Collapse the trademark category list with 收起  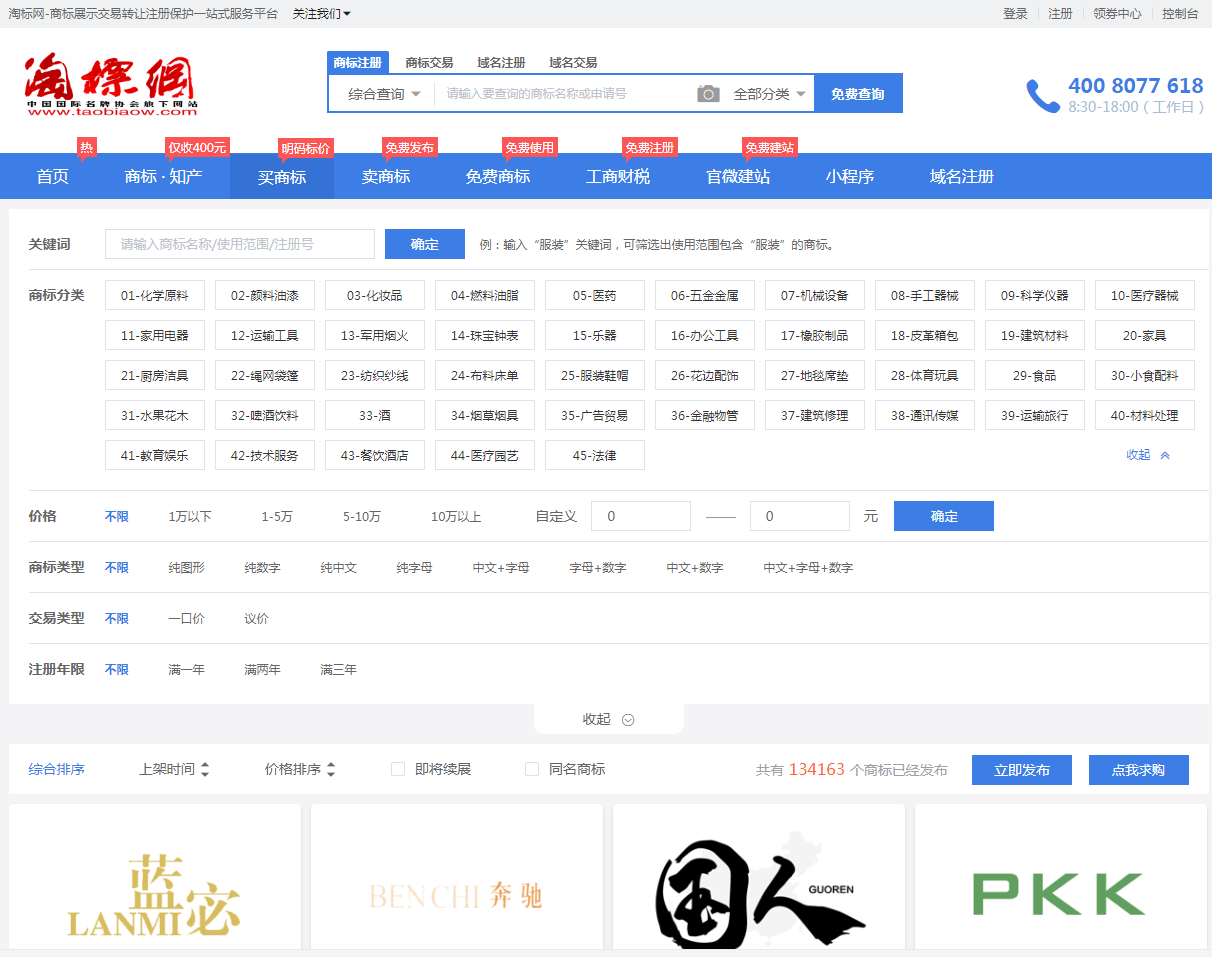click(1147, 455)
